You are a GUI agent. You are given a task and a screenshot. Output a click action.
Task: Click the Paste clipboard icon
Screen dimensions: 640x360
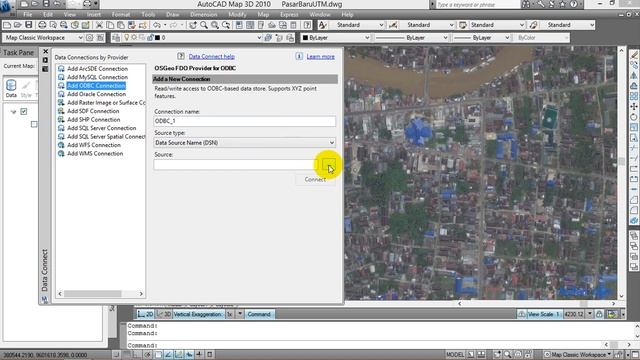(x=120, y=25)
